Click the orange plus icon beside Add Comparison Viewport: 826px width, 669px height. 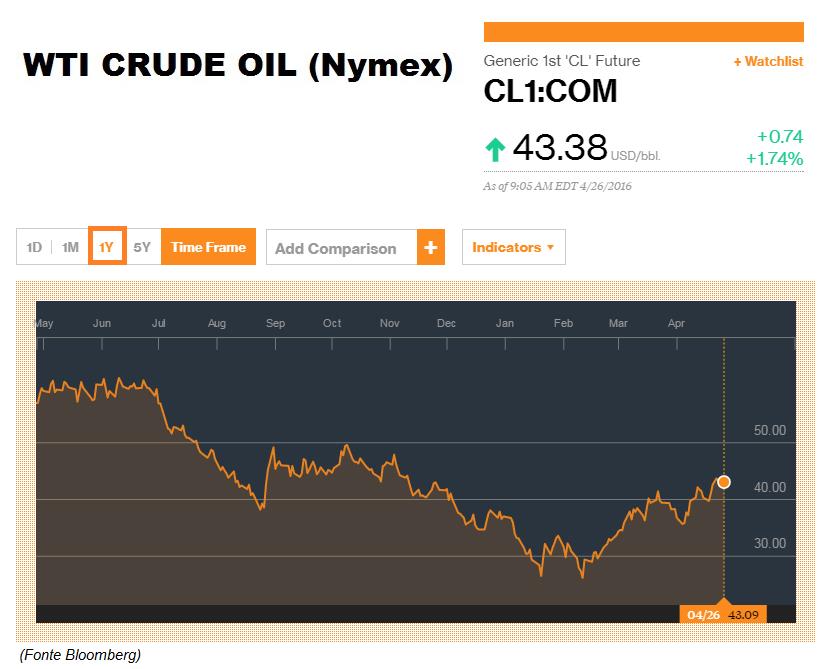point(430,247)
